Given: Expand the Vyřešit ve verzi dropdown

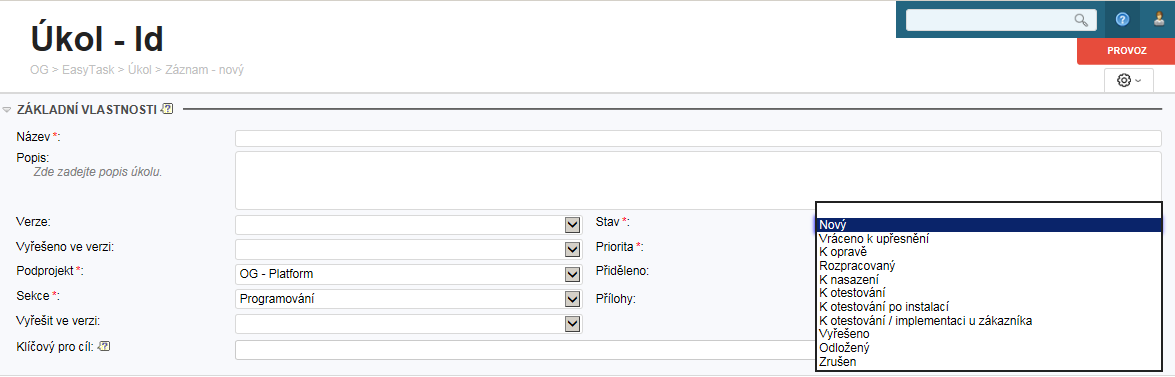Looking at the screenshot, I should (573, 324).
